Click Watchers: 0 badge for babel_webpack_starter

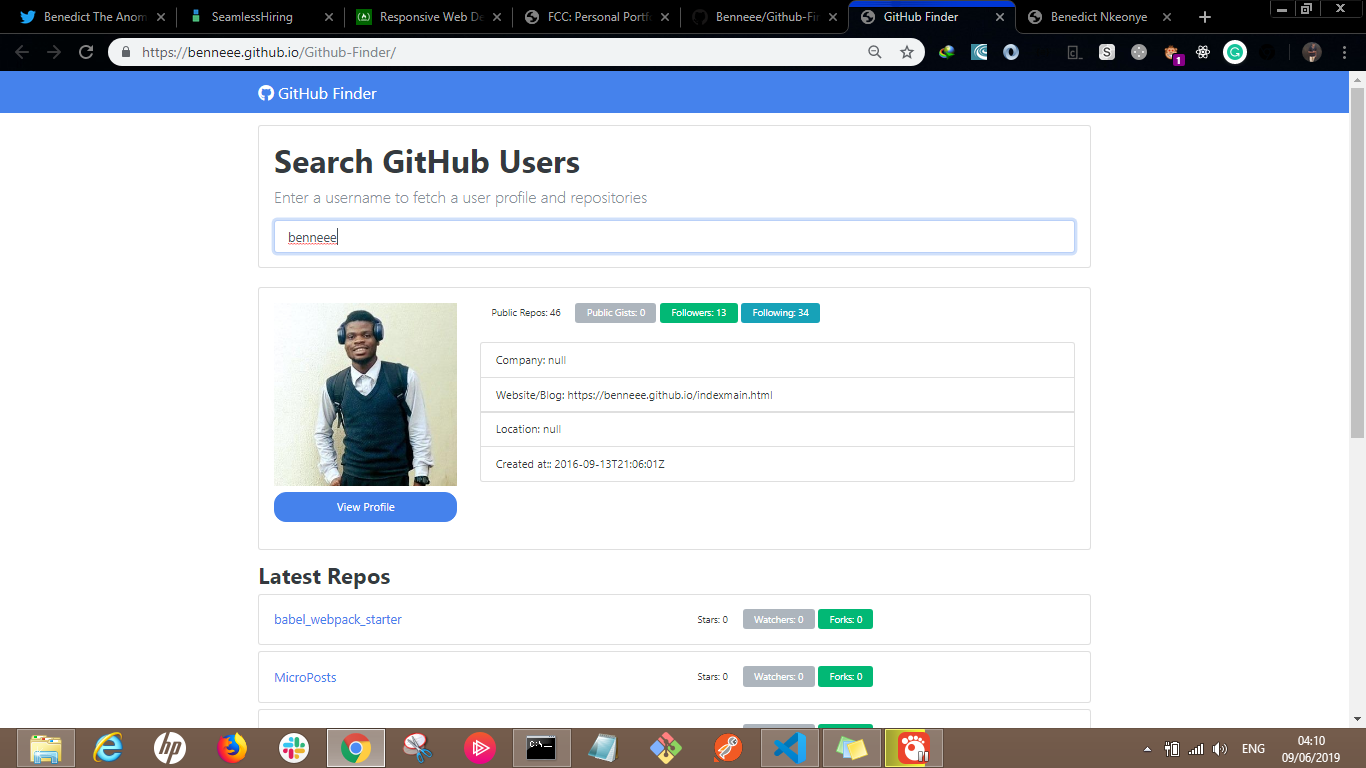(x=778, y=619)
